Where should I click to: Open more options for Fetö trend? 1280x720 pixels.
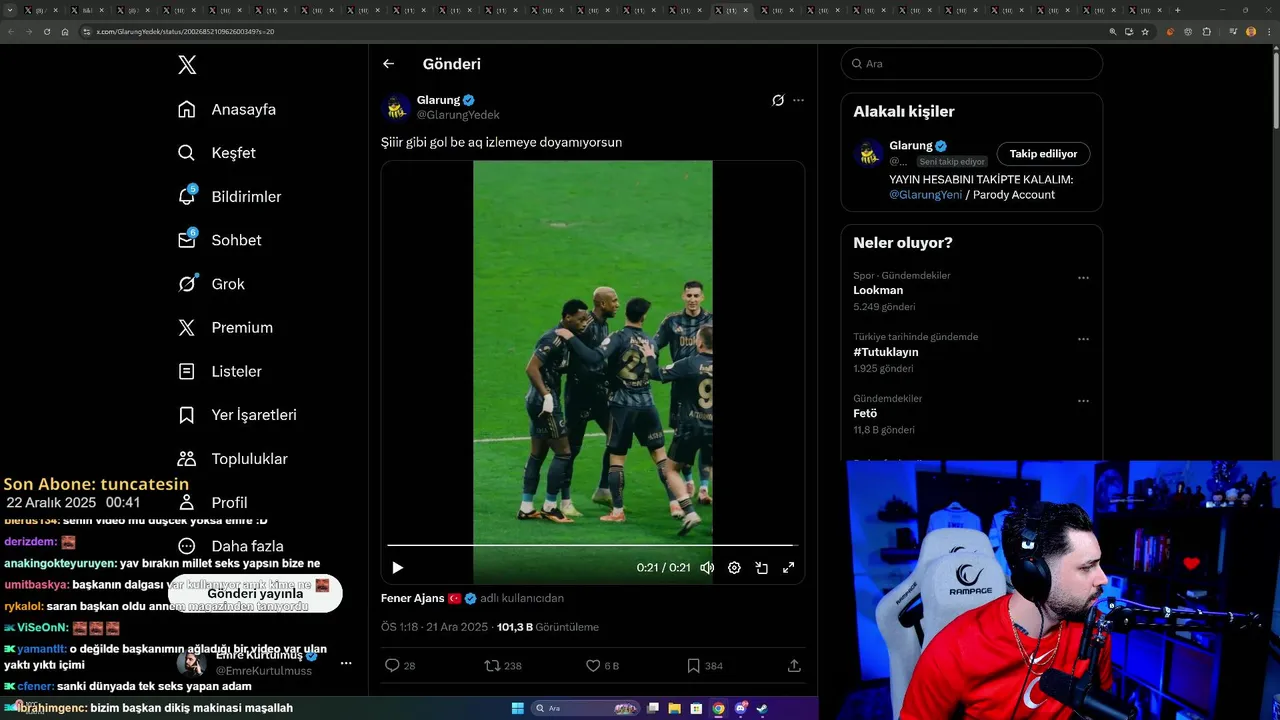[x=1083, y=401]
